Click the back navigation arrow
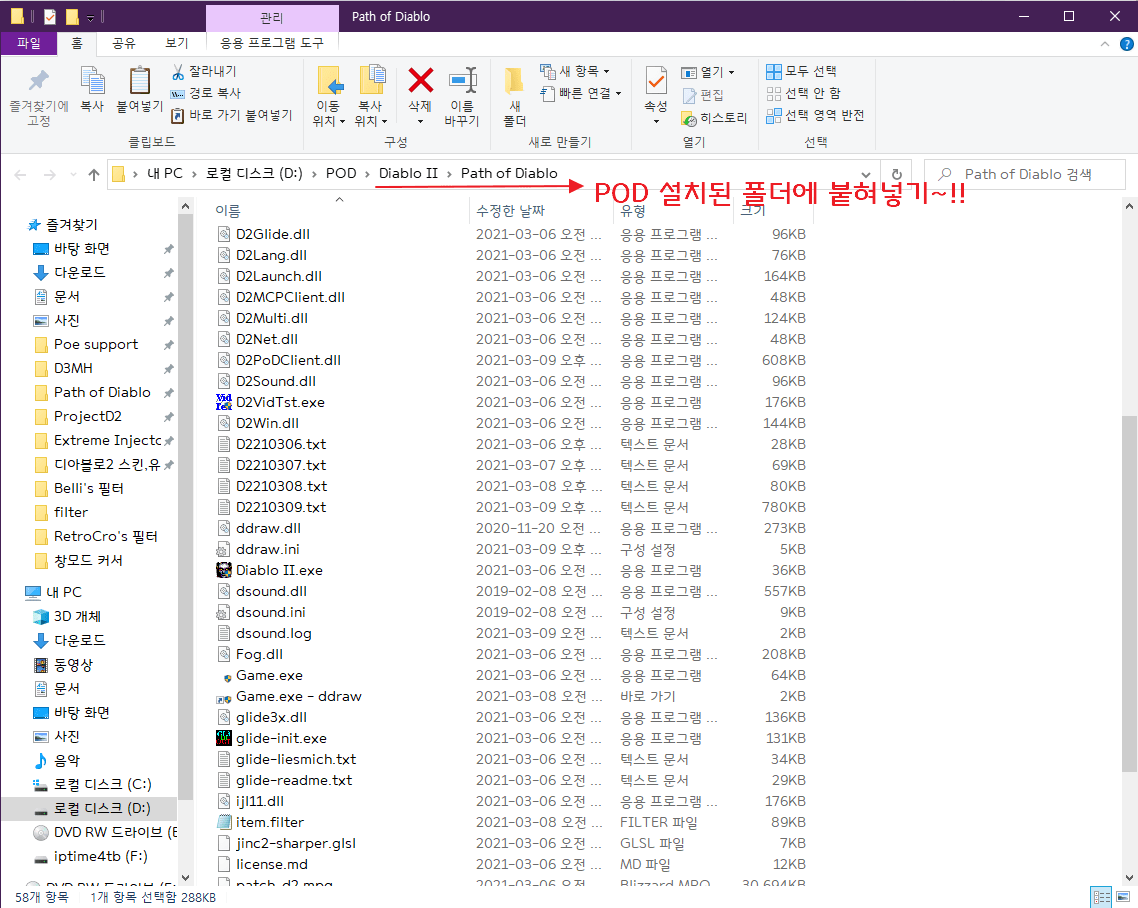 (20, 174)
